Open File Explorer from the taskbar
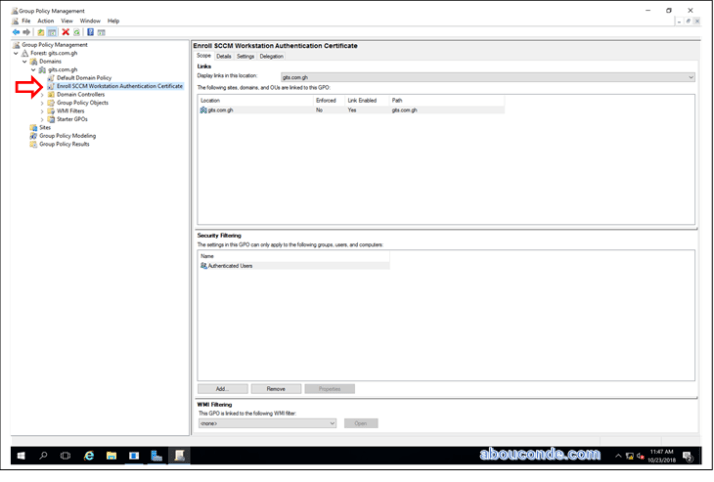The image size is (714, 482). coord(112,456)
